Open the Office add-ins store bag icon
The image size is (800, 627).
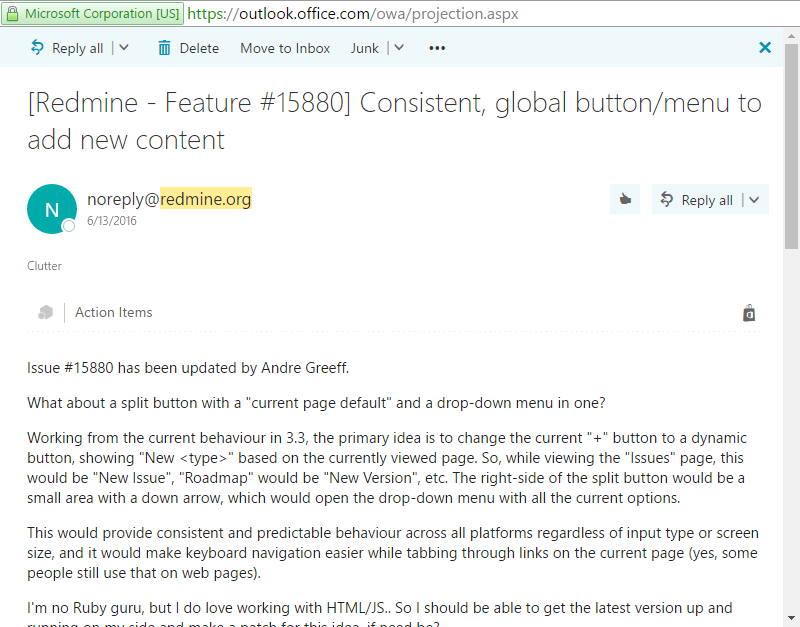748,313
